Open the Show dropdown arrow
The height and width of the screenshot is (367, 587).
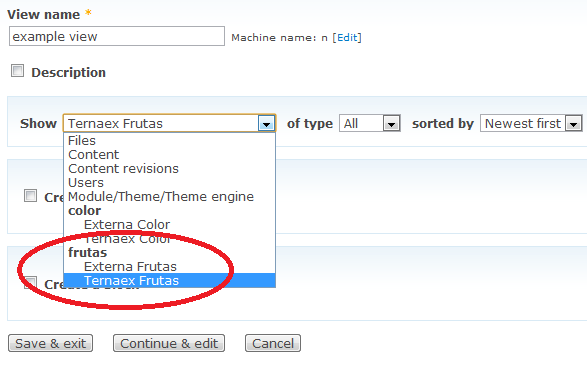(x=267, y=124)
